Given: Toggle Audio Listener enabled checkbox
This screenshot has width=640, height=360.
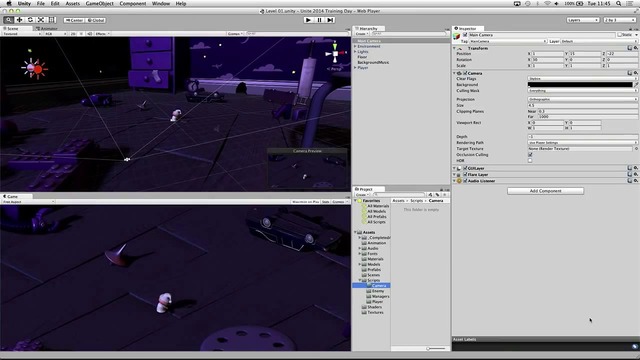Looking at the screenshot, I should click(465, 180).
